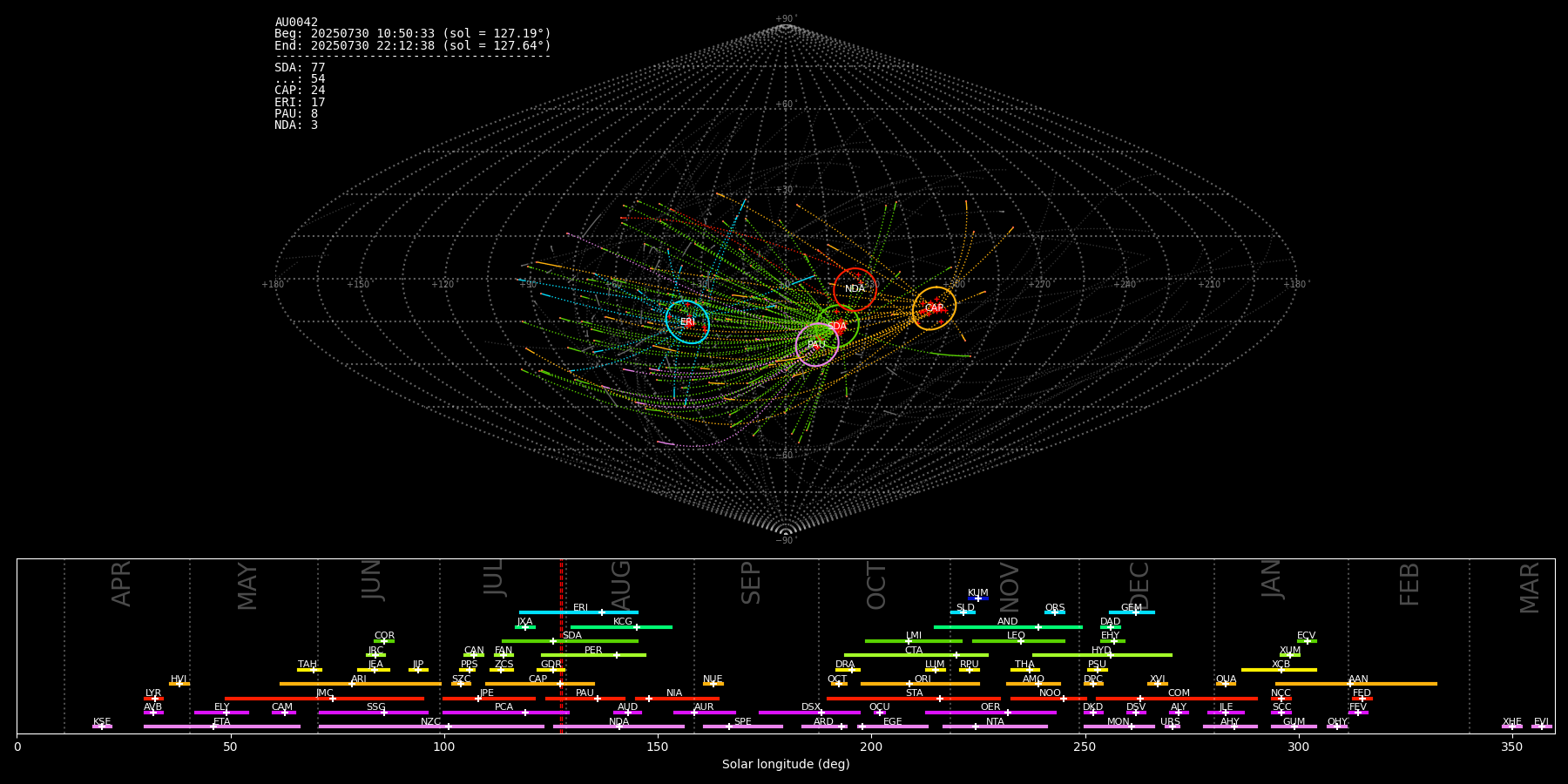Click the AAN shower label in timeline
Image resolution: width=1568 pixels, height=784 pixels.
click(x=1358, y=679)
